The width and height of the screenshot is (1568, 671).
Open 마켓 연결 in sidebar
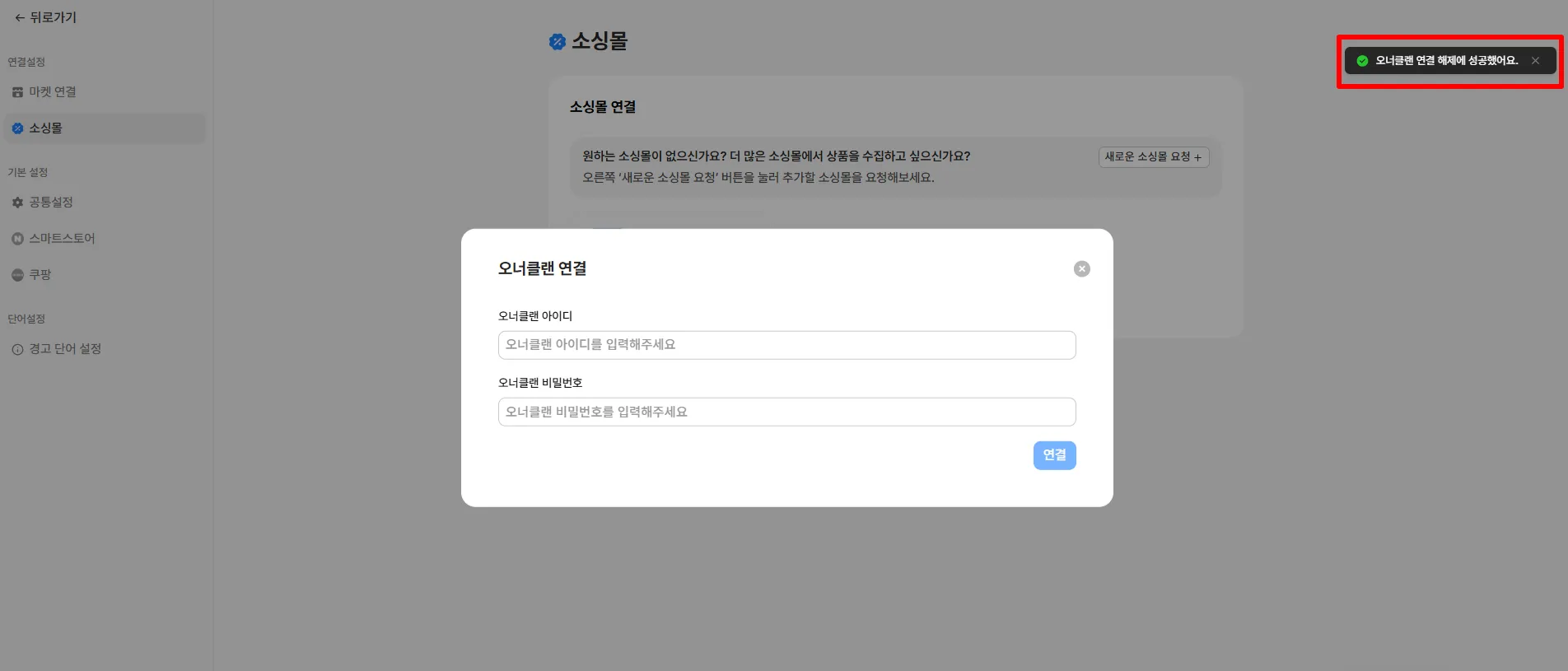pos(105,92)
